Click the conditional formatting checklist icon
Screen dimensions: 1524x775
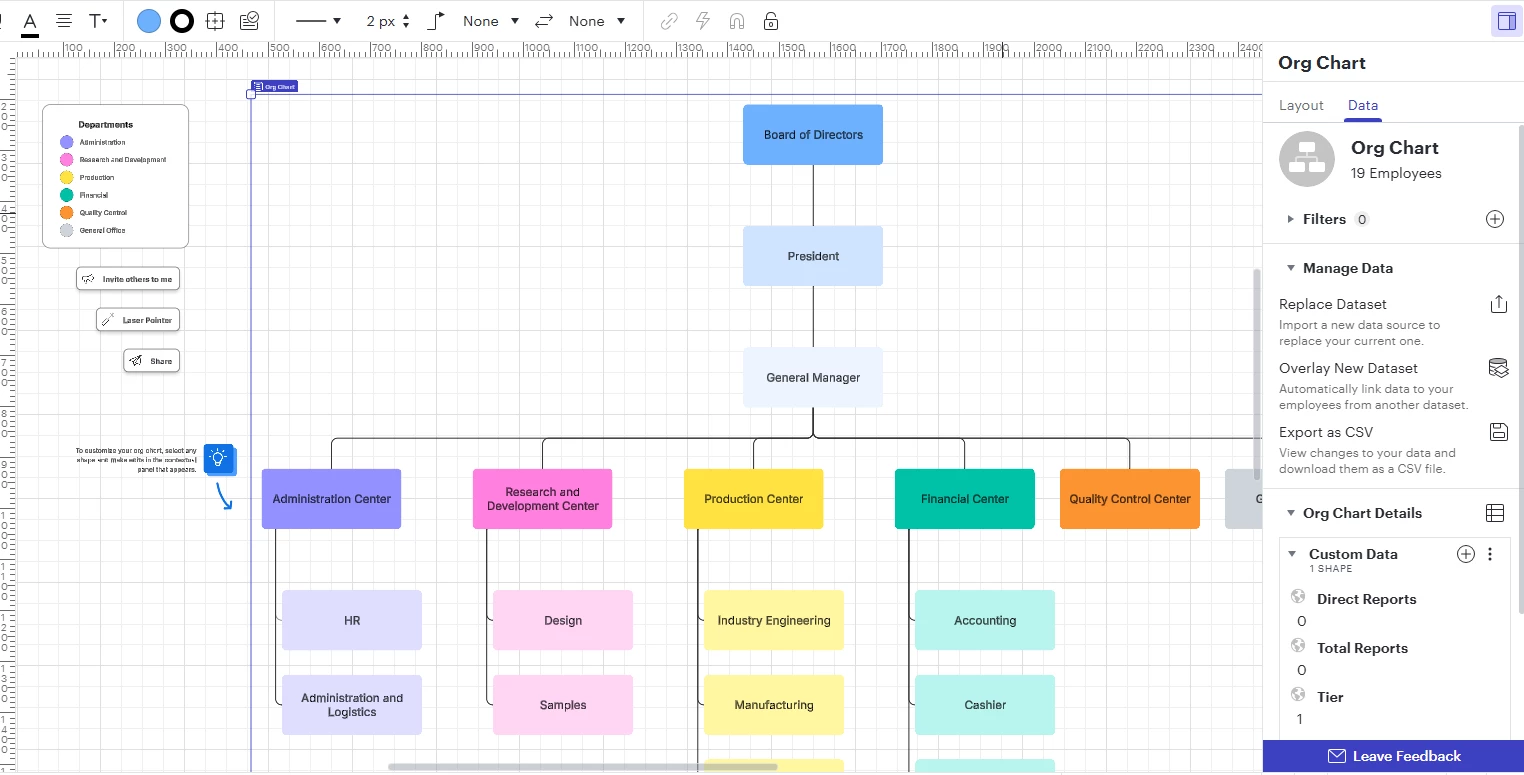[x=249, y=21]
